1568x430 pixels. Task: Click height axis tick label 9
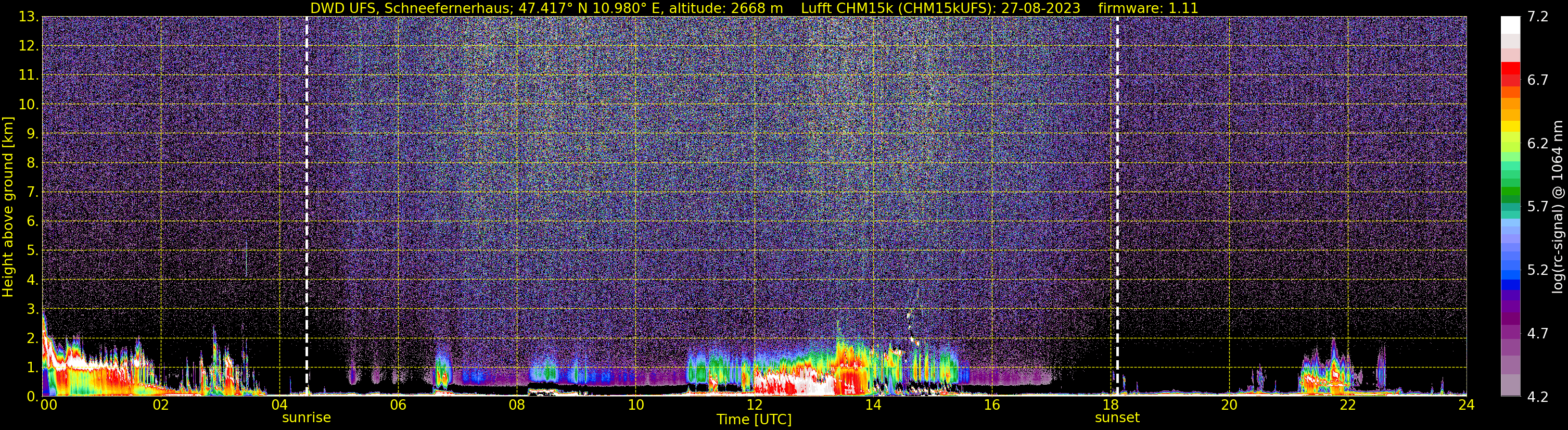point(32,133)
